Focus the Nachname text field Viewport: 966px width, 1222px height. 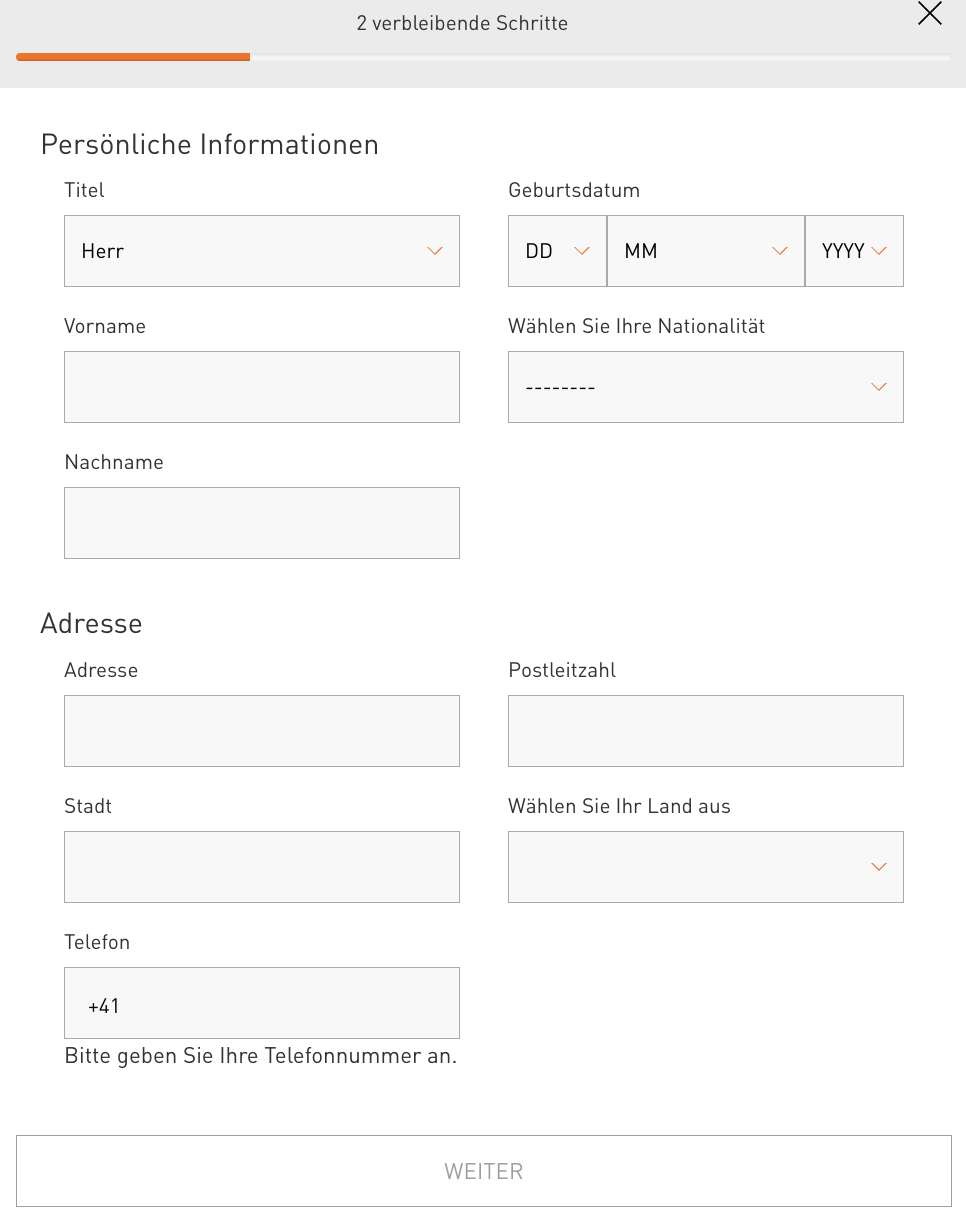261,523
